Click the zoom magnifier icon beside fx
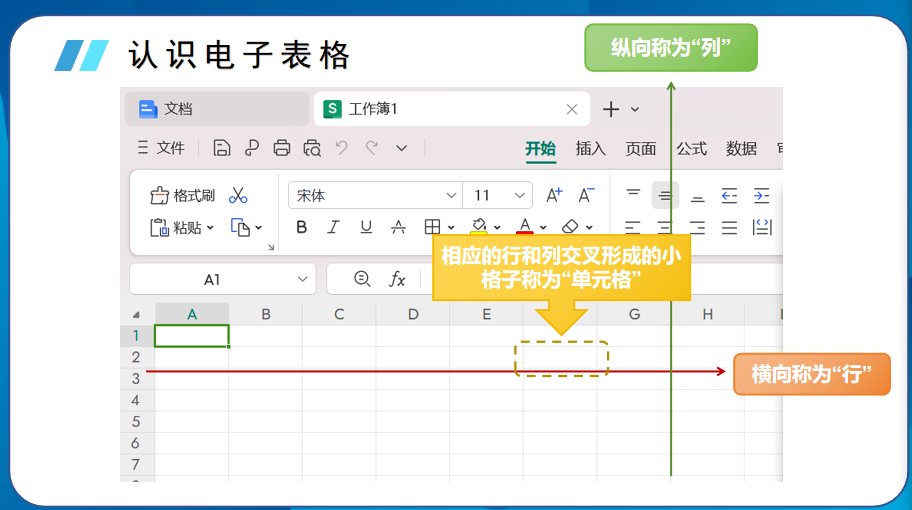The image size is (912, 510). point(362,279)
